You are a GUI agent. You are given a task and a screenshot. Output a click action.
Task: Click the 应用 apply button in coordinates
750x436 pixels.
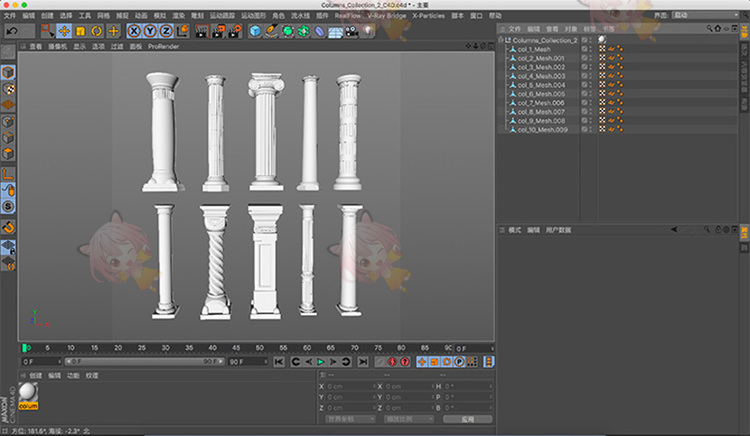(468, 419)
